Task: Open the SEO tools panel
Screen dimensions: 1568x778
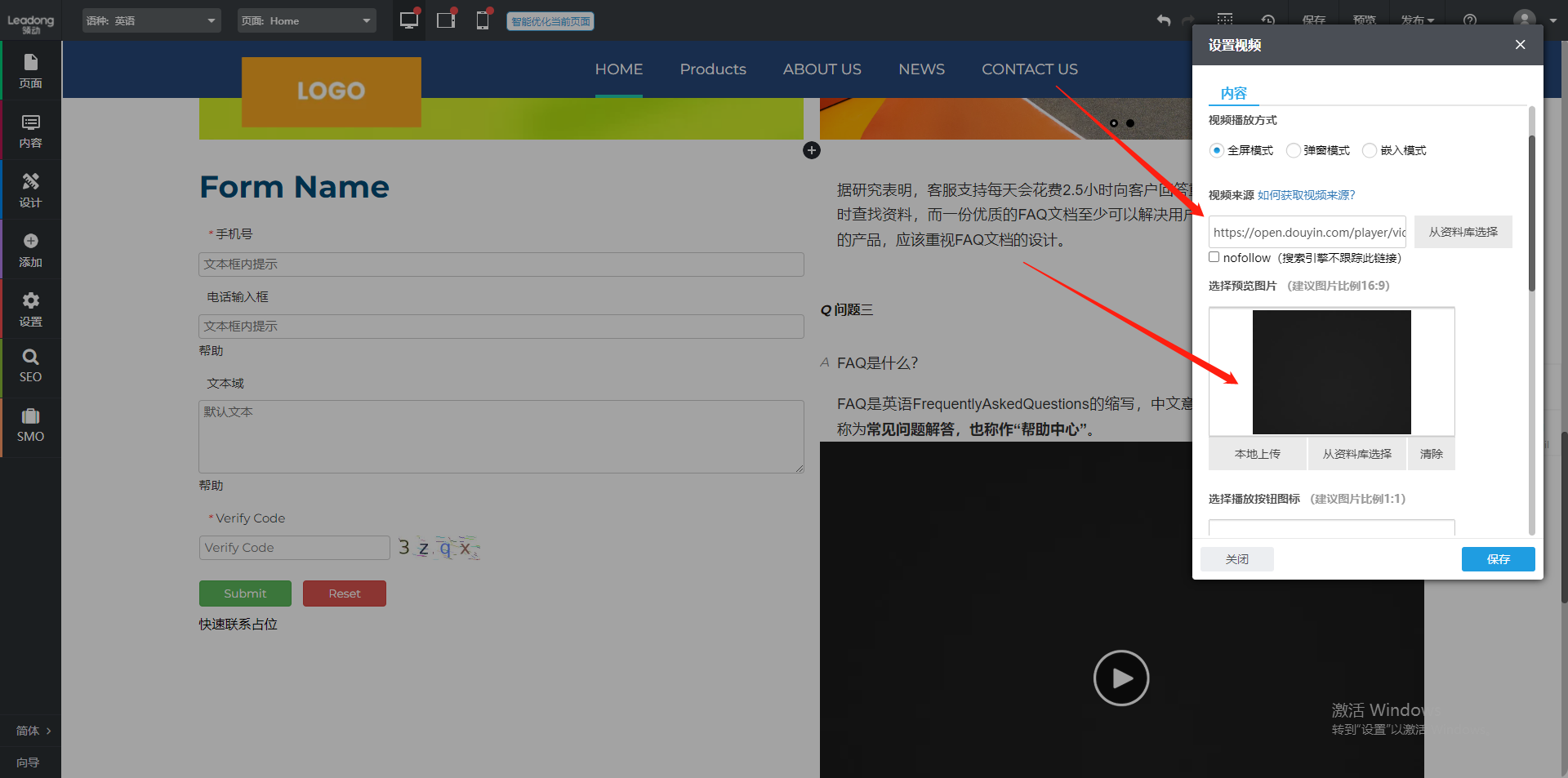Action: click(30, 366)
